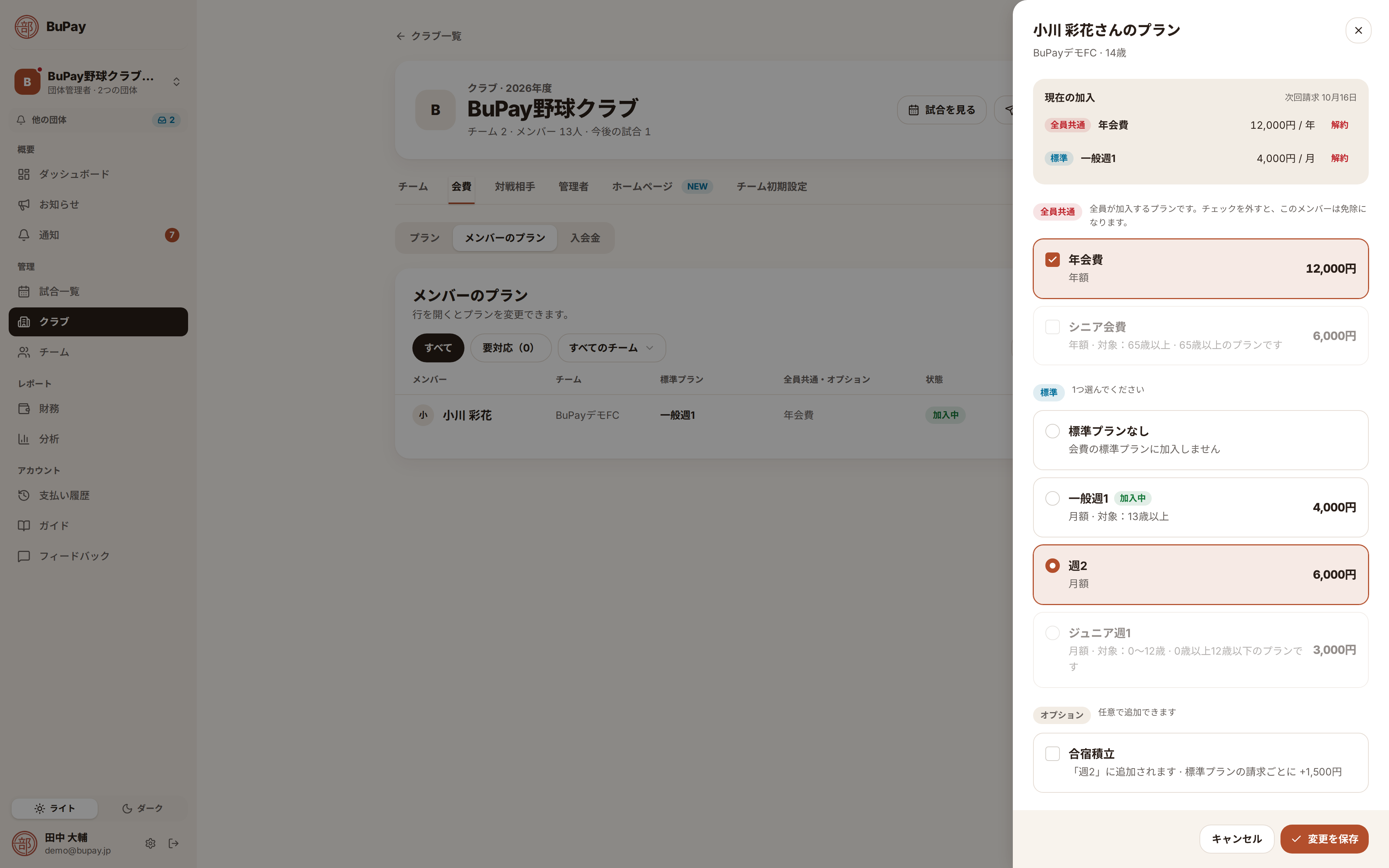This screenshot has width=1389, height=868.
Task: Click the 小 member avatar for 小川 彩花
Action: 423,415
